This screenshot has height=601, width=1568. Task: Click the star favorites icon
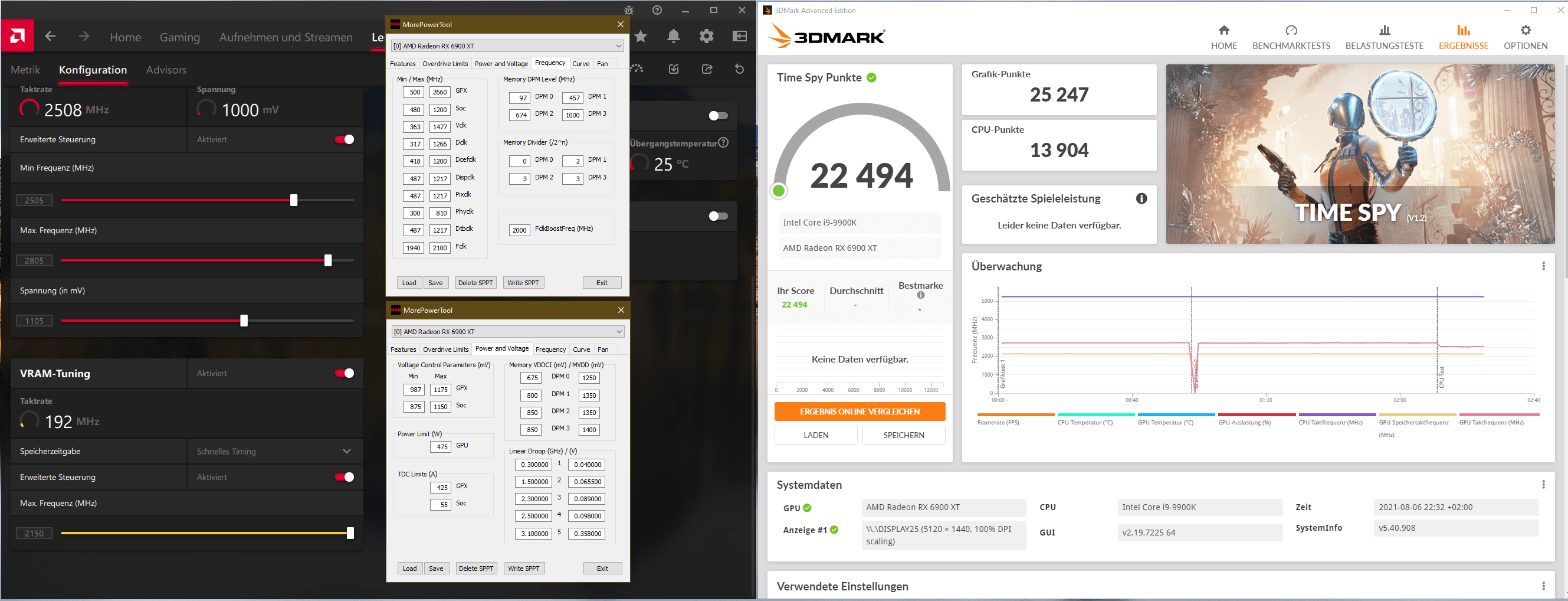pos(641,37)
